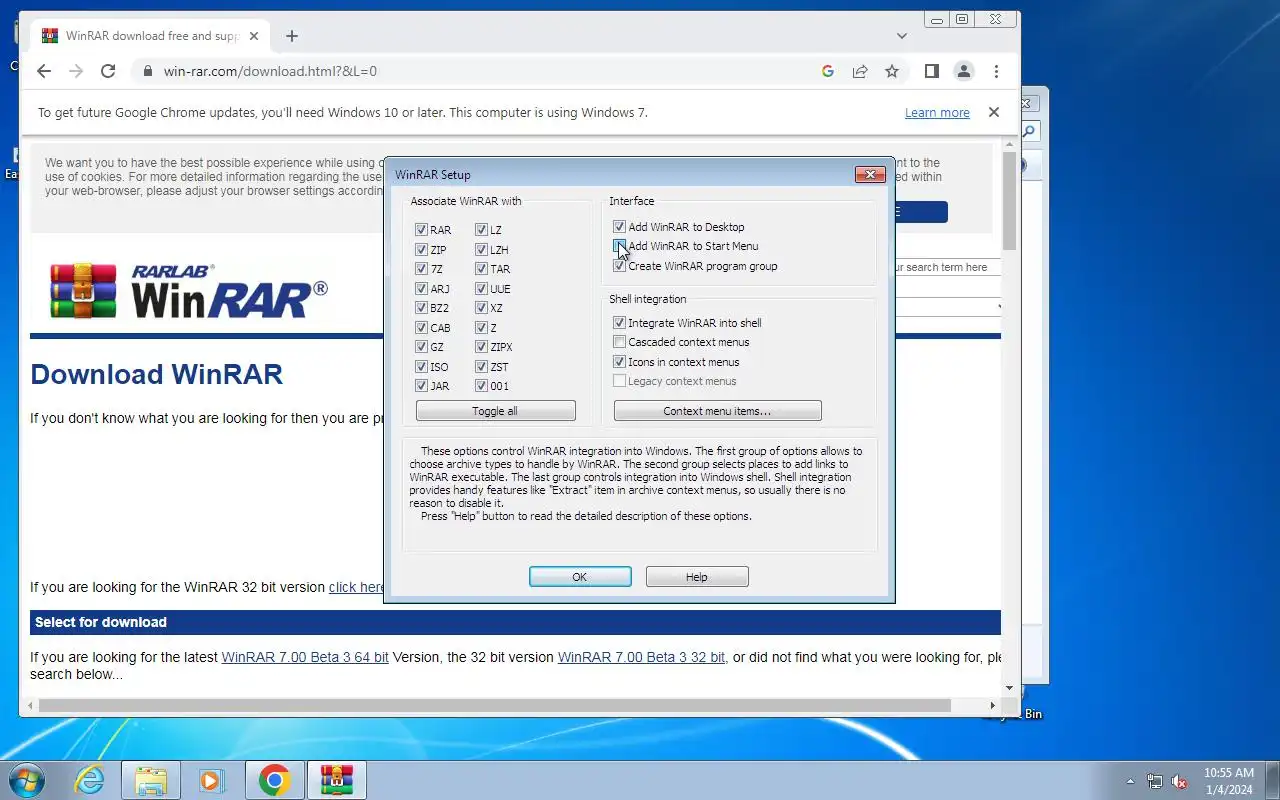The image size is (1280, 800).
Task: Click the padlock site info icon
Action: click(148, 71)
